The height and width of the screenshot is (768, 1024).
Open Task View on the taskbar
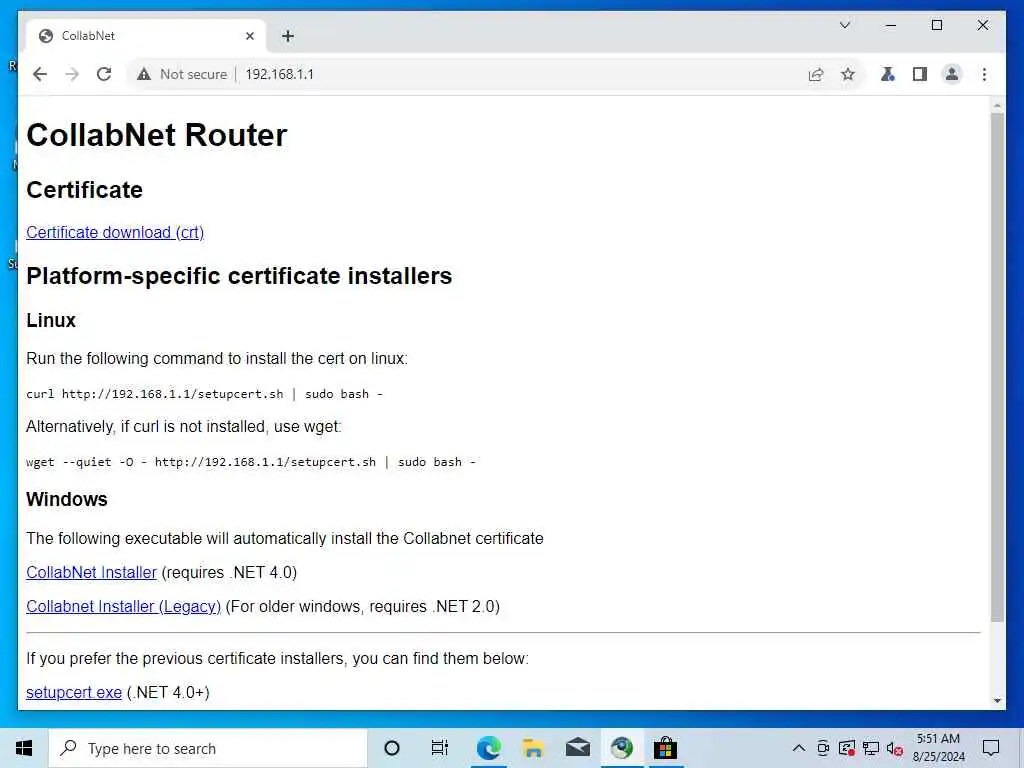tap(440, 748)
